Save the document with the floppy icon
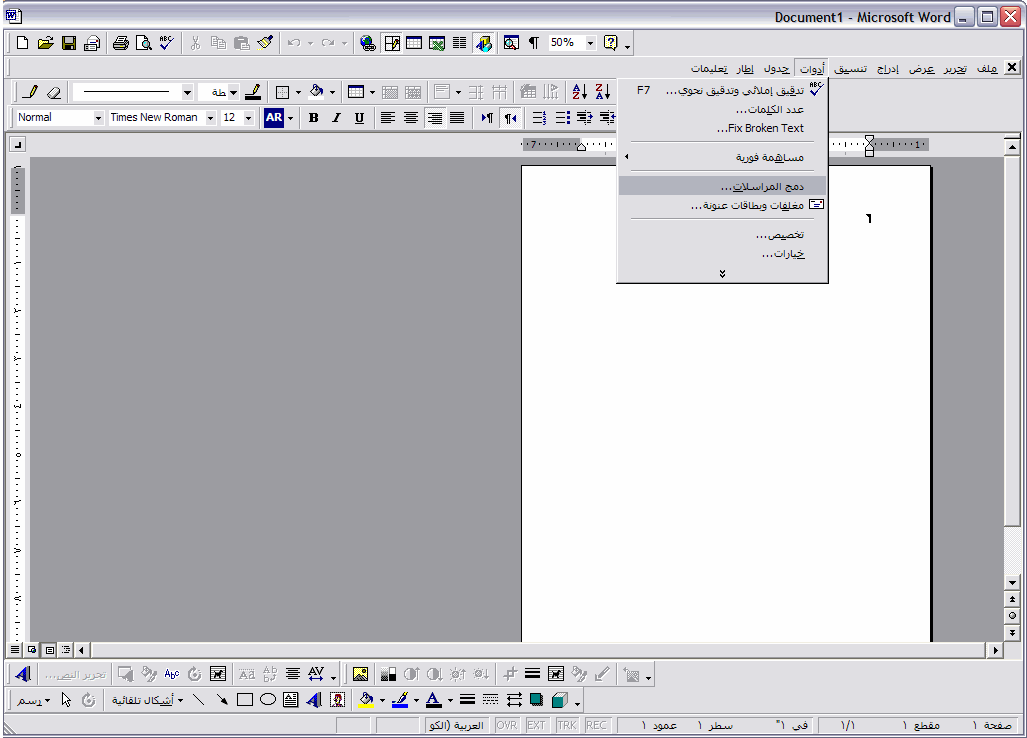The image size is (1027, 738). coord(69,43)
